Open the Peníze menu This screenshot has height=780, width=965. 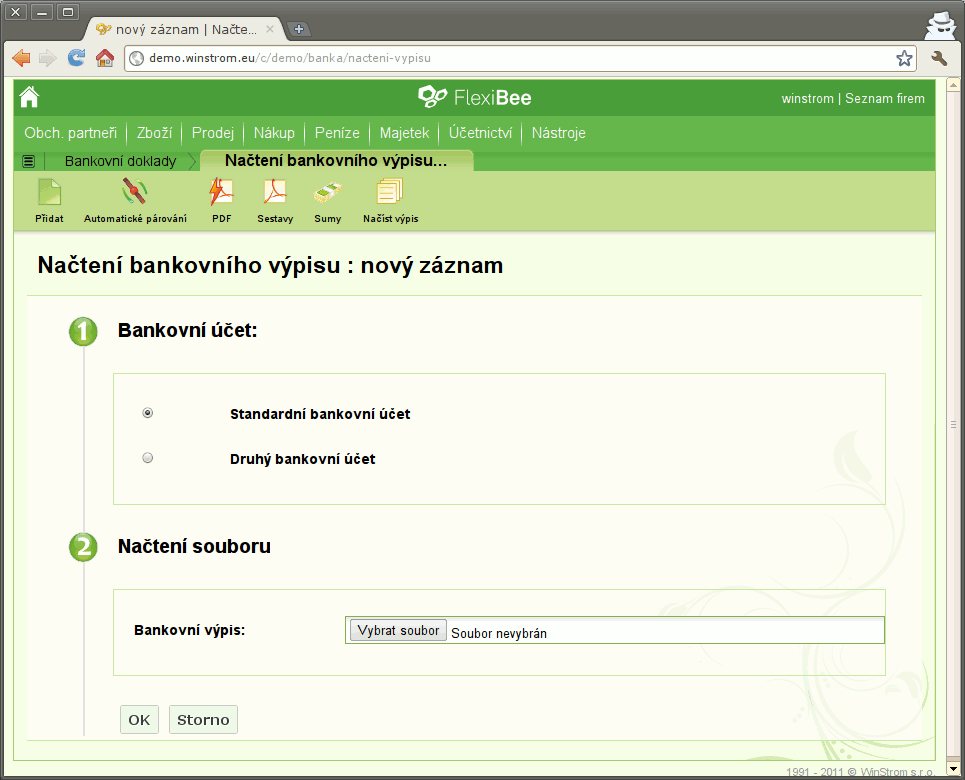[x=337, y=133]
